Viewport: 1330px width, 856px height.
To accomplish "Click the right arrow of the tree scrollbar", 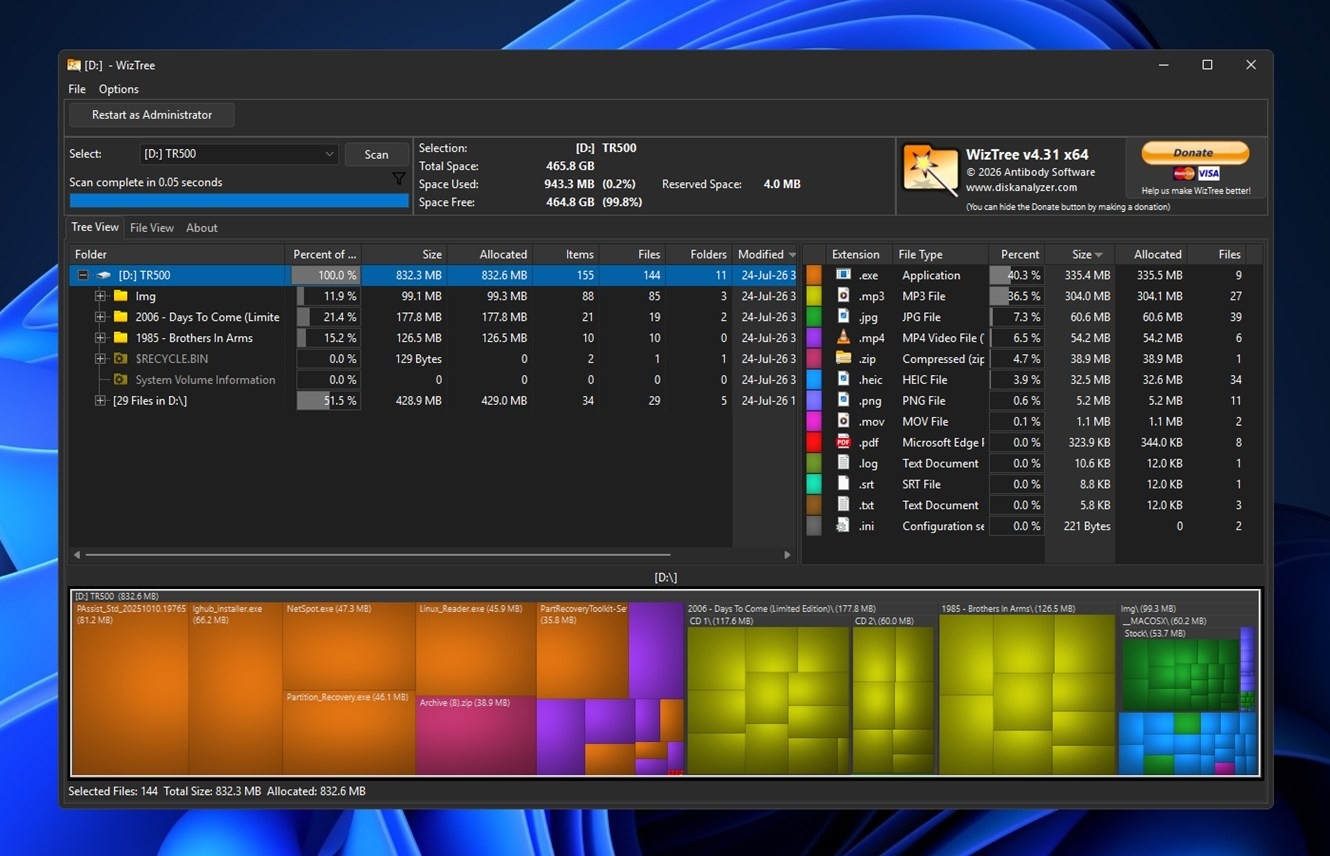I will point(787,554).
